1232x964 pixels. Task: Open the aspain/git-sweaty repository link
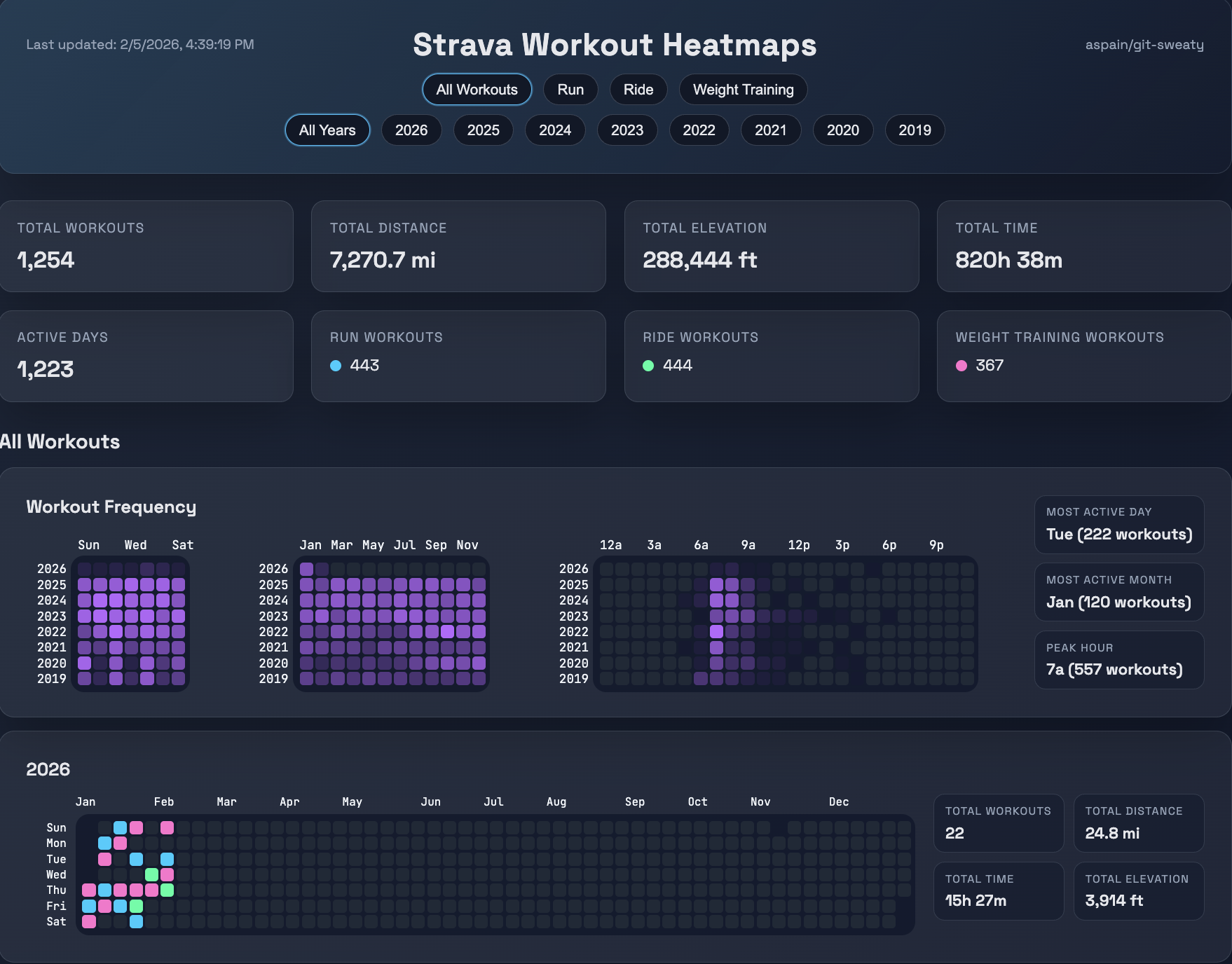click(1144, 44)
